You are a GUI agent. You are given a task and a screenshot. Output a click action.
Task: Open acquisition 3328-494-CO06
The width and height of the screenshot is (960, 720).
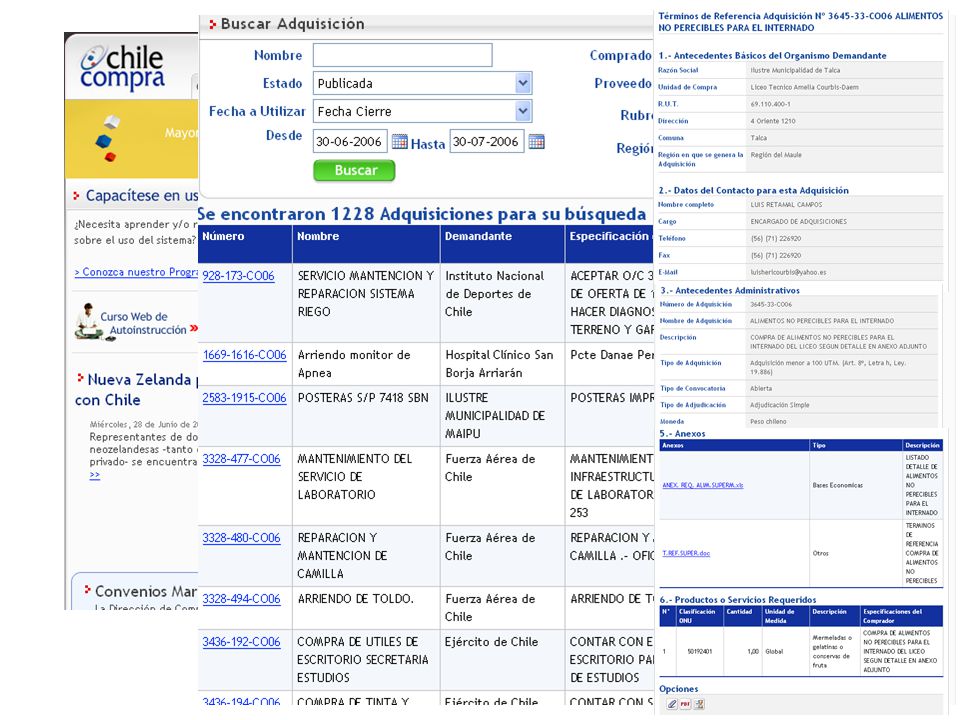click(241, 599)
